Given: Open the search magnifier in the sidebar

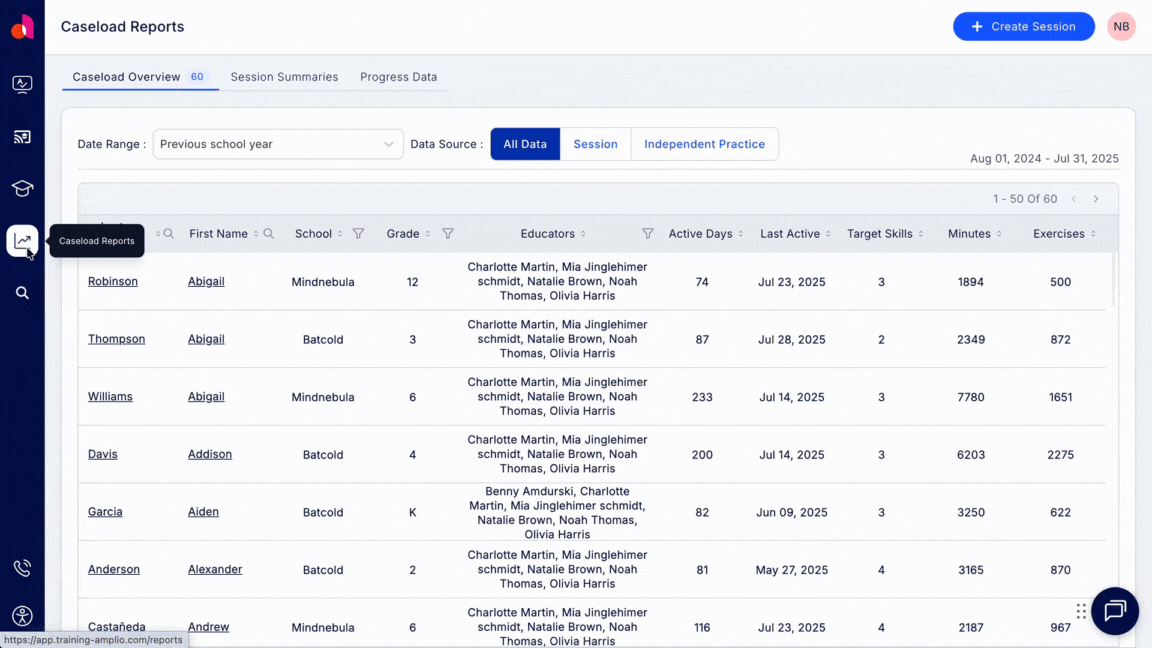Looking at the screenshot, I should [x=22, y=293].
